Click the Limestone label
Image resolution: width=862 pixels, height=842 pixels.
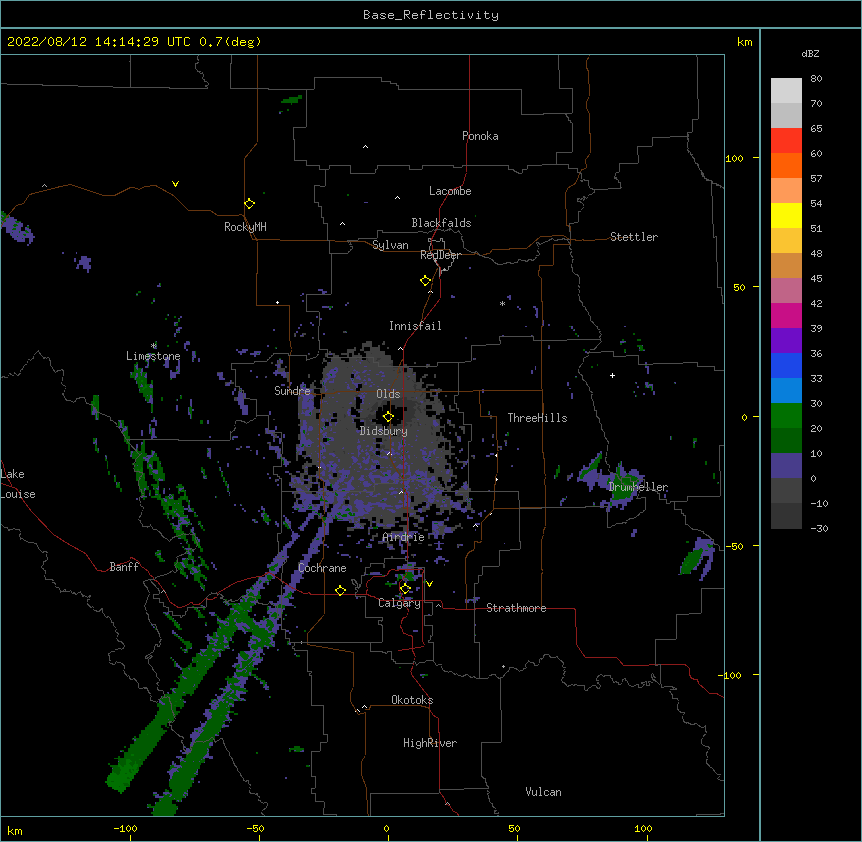coord(153,356)
